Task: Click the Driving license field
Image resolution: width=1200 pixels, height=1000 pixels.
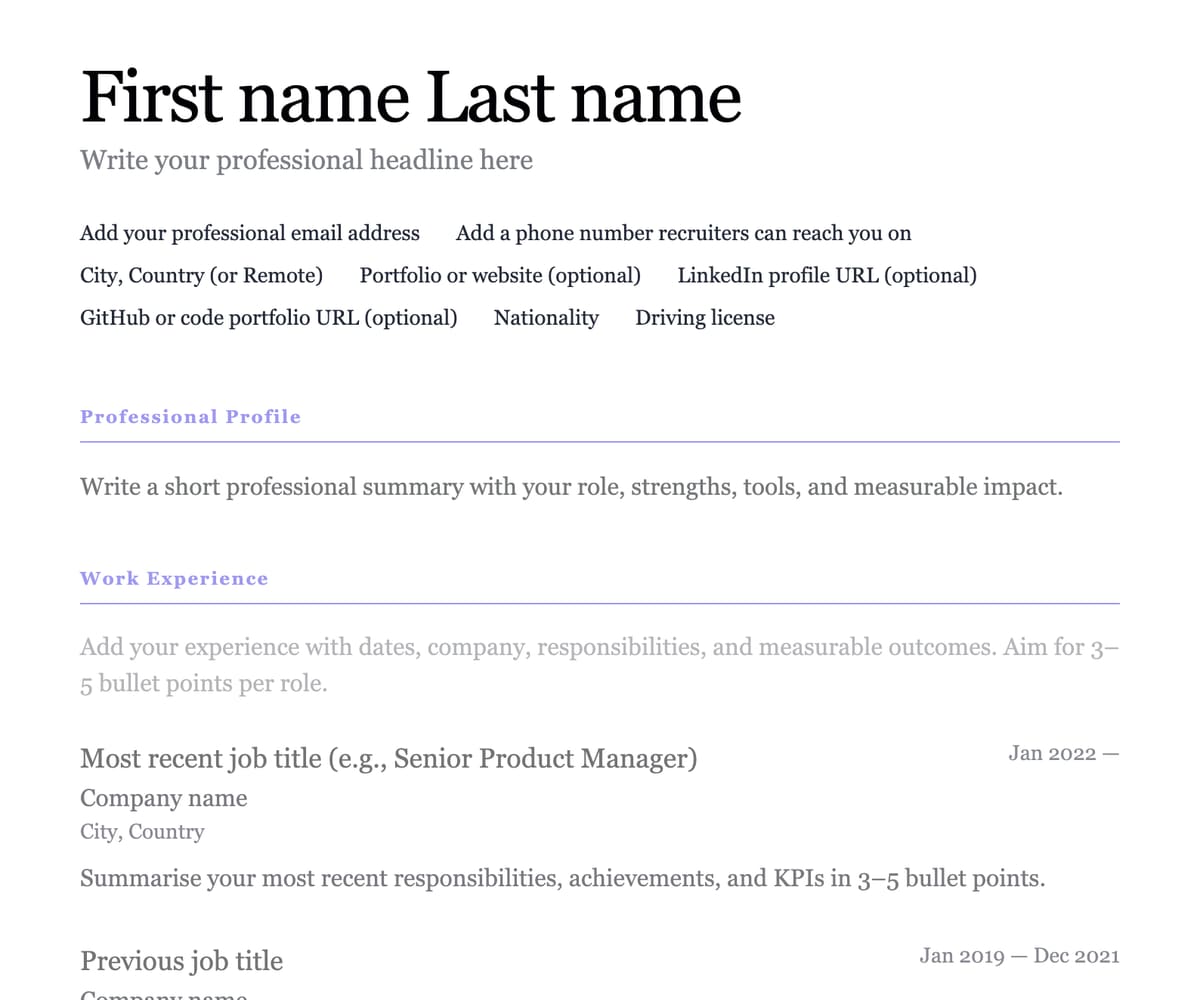Action: point(705,318)
